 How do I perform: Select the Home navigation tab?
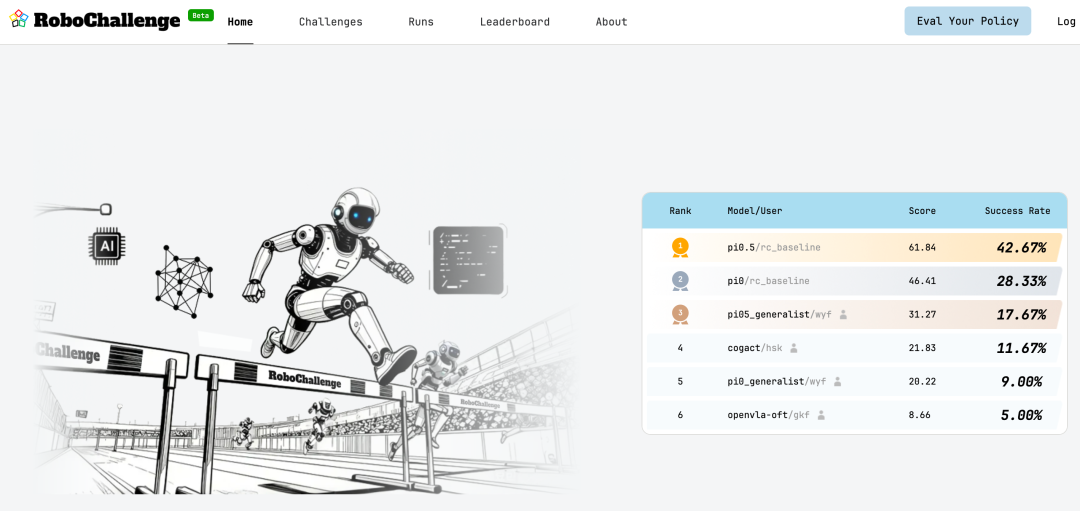coord(240,22)
